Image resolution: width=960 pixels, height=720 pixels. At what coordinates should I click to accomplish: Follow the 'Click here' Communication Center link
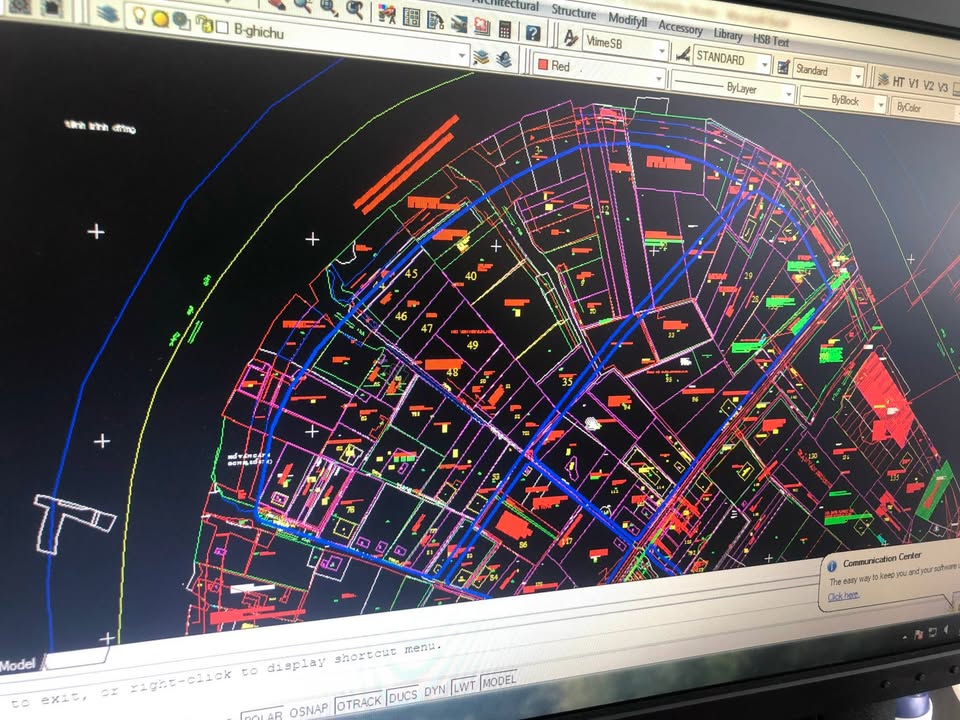coord(843,597)
